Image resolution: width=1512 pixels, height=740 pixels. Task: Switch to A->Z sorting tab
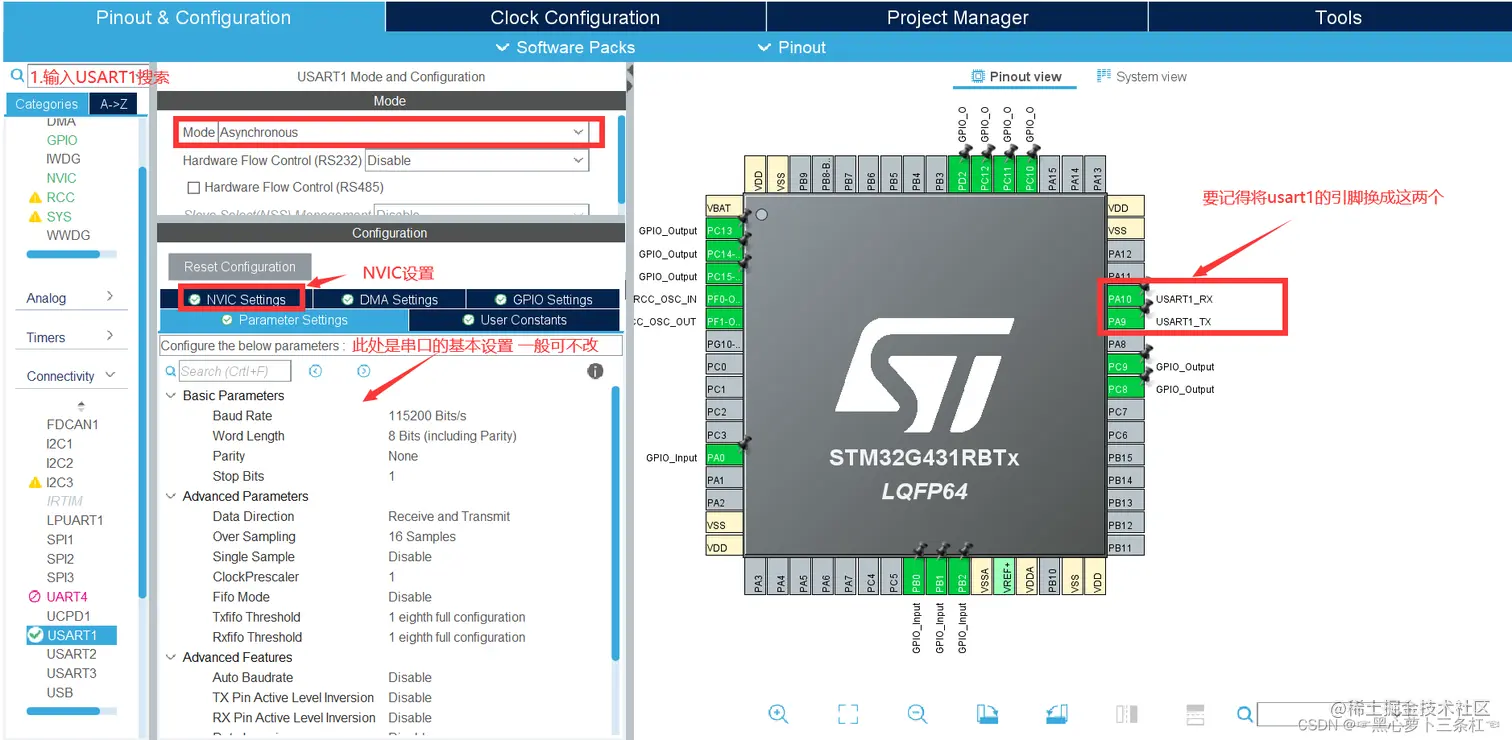113,104
